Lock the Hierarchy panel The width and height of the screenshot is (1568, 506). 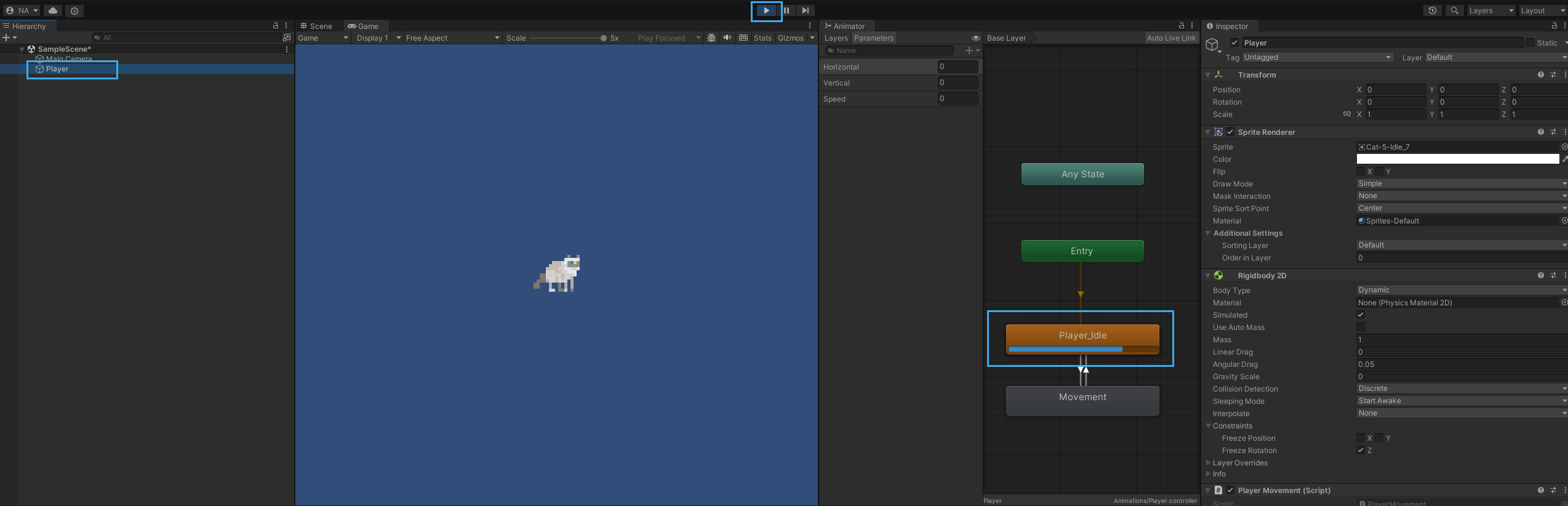[276, 26]
